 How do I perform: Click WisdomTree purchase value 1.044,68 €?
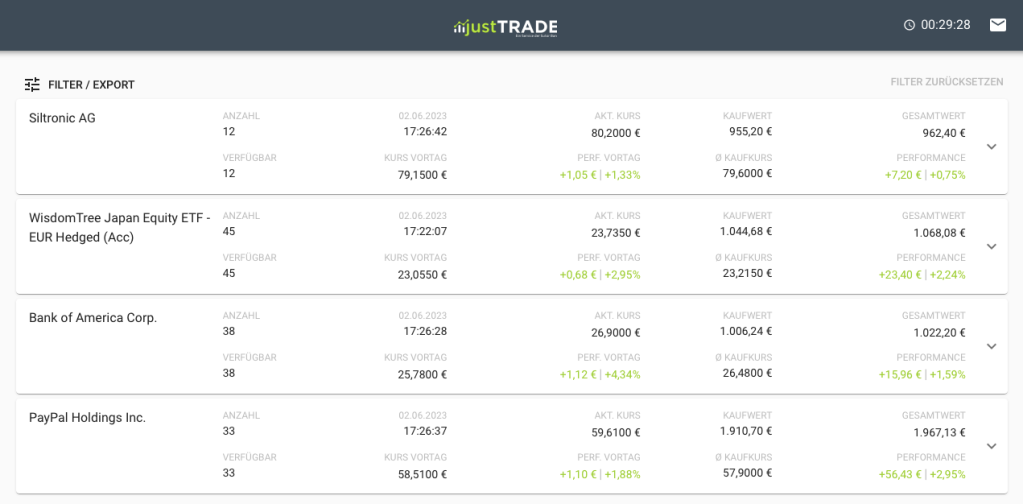(745, 231)
